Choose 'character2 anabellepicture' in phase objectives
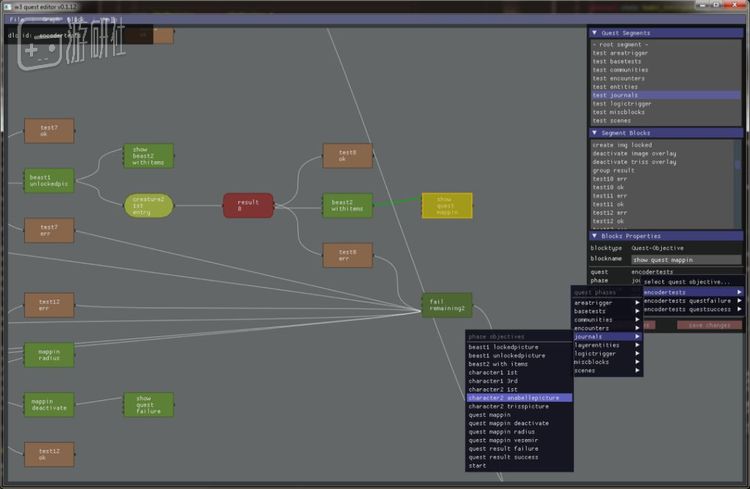The height and width of the screenshot is (489, 750). pos(518,397)
